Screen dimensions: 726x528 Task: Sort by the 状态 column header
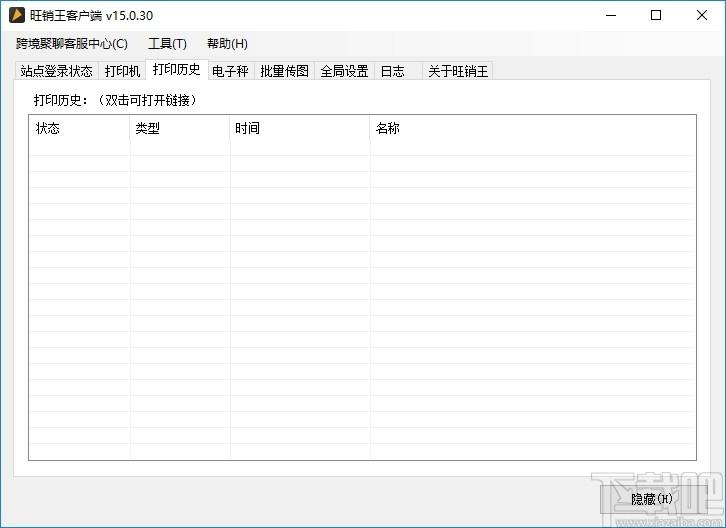coord(80,128)
